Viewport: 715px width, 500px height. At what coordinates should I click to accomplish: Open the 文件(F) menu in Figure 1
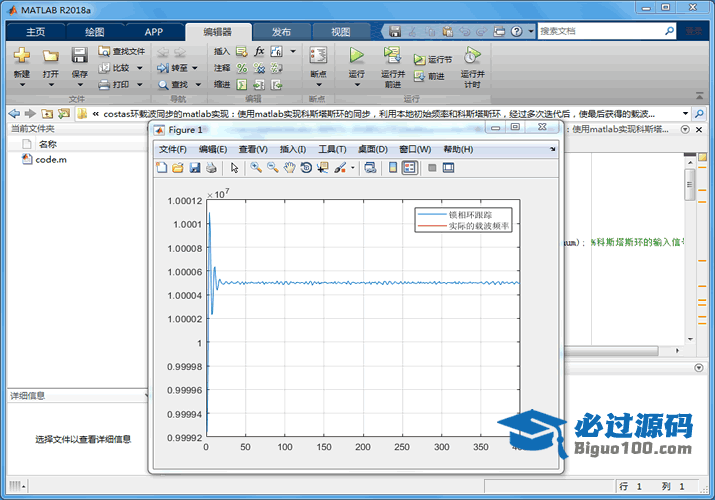[172, 149]
